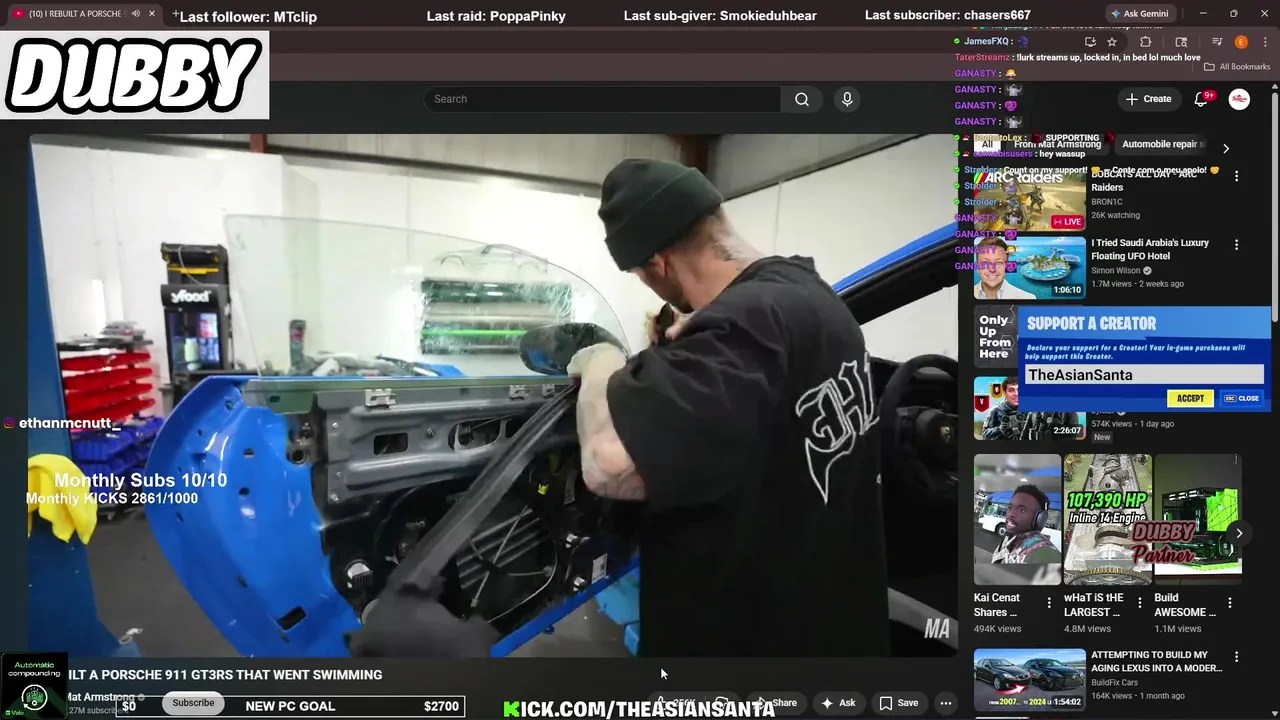Start voice search with the microphone icon

click(x=847, y=99)
